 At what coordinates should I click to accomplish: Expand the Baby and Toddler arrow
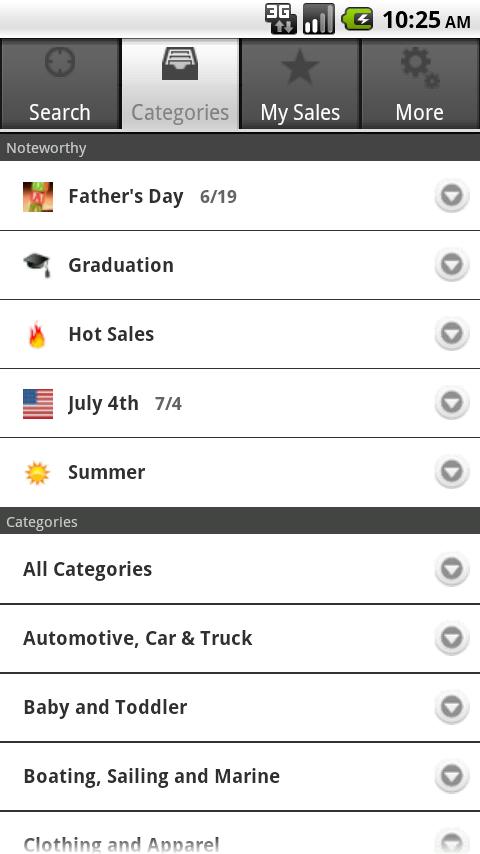pos(452,707)
